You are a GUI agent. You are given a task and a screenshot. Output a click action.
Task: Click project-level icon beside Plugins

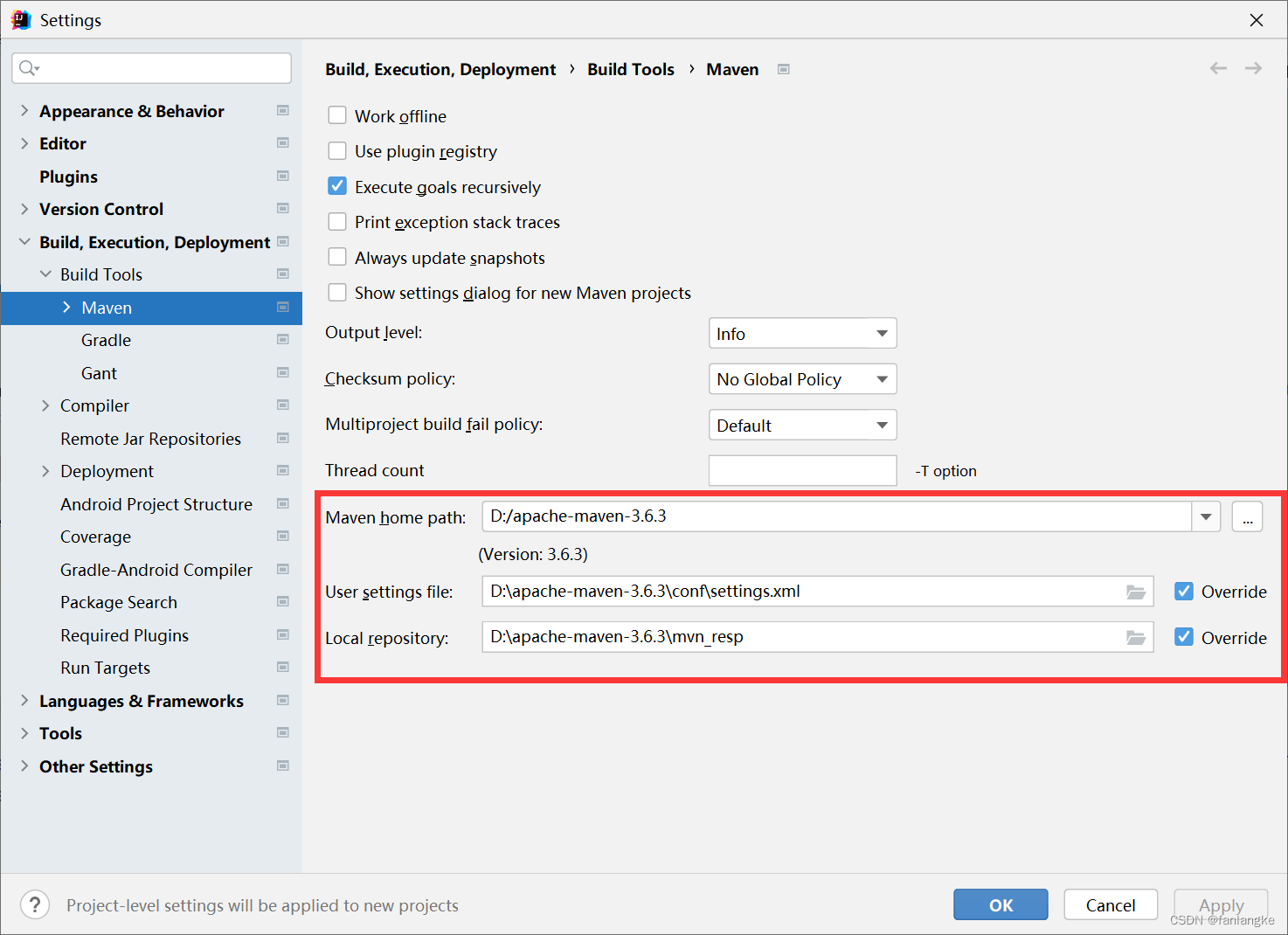283,176
